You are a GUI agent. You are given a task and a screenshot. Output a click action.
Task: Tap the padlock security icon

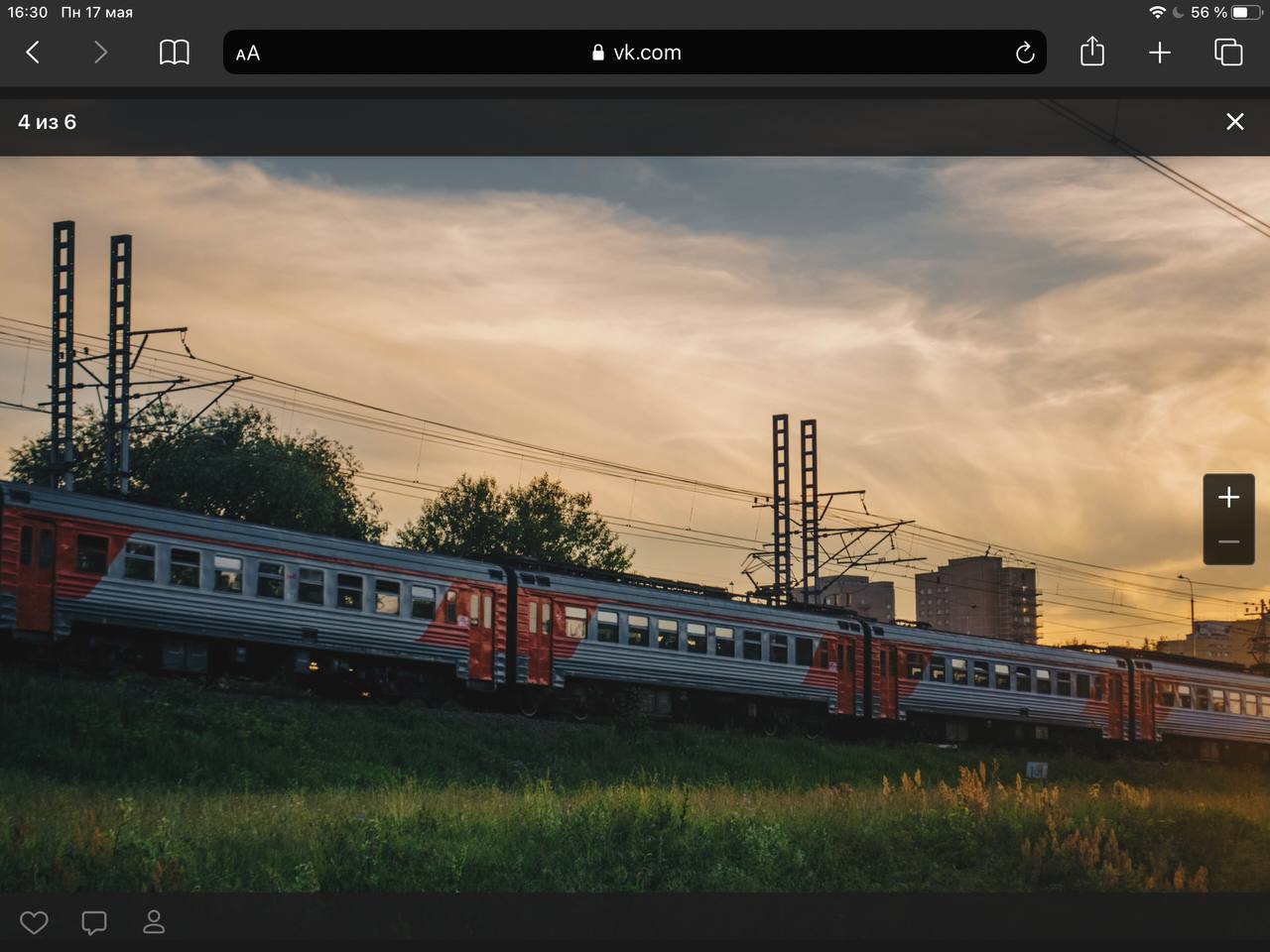tap(598, 53)
